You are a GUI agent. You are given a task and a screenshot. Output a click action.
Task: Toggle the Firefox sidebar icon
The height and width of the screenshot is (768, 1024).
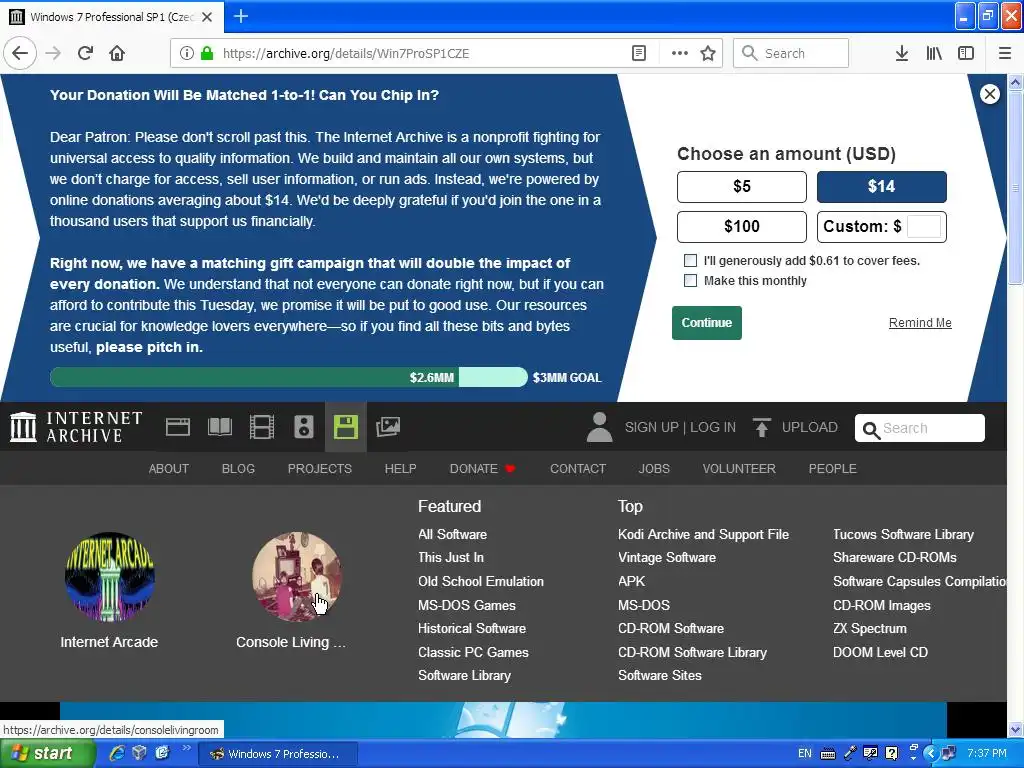966,53
